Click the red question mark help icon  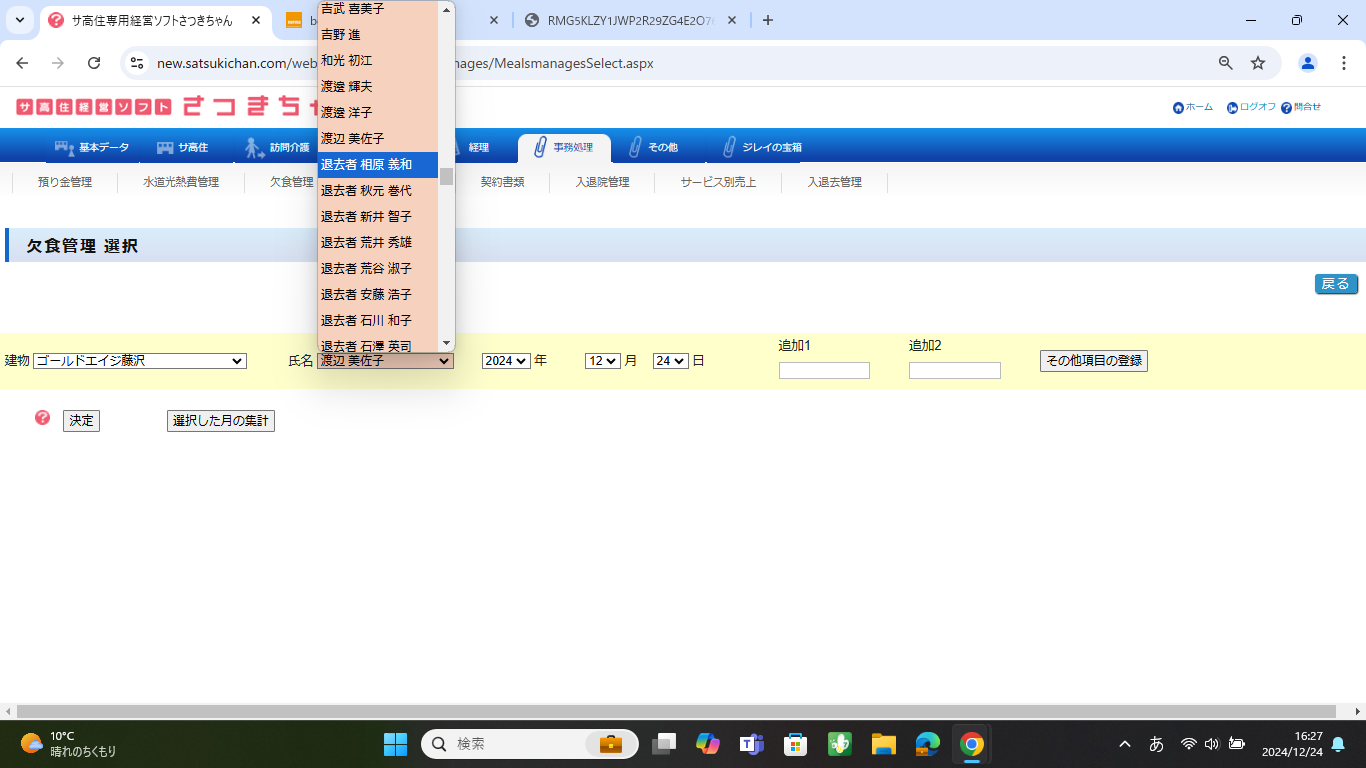point(42,418)
